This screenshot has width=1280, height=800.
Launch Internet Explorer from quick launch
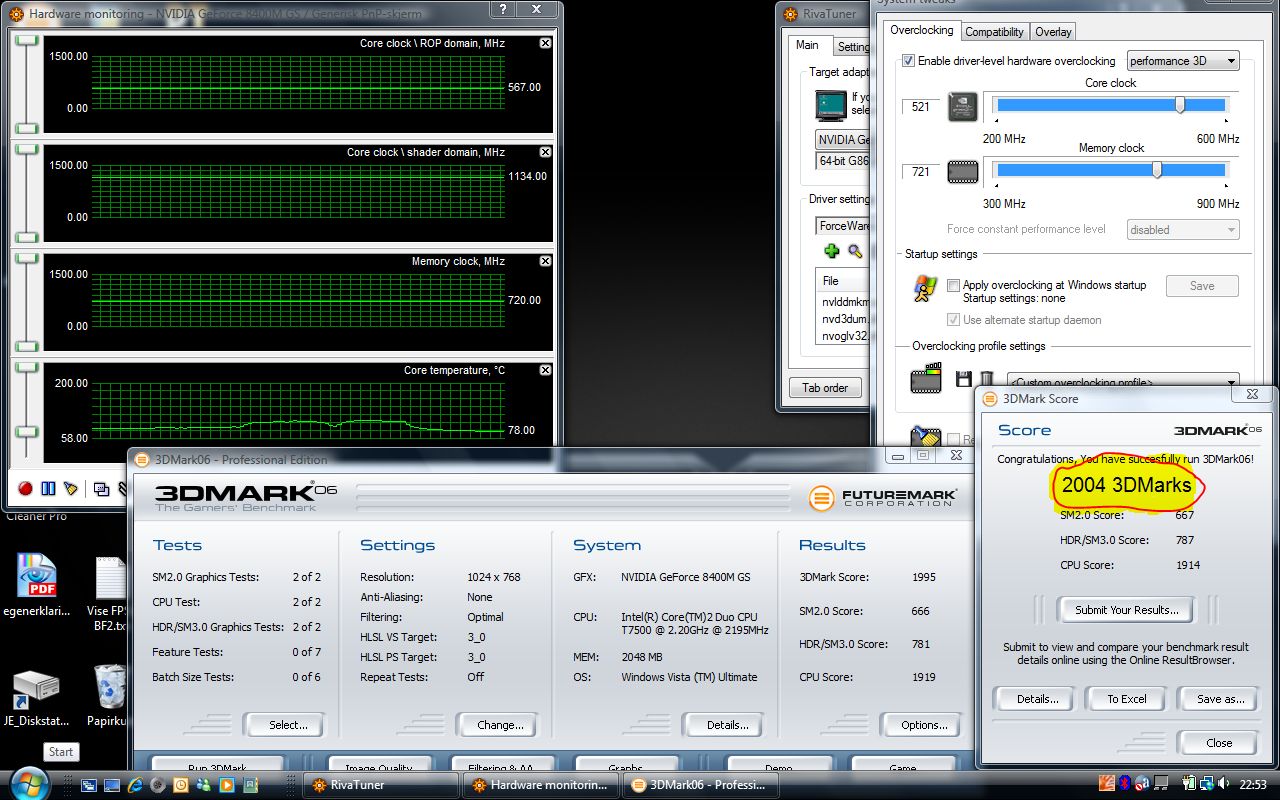(x=135, y=785)
